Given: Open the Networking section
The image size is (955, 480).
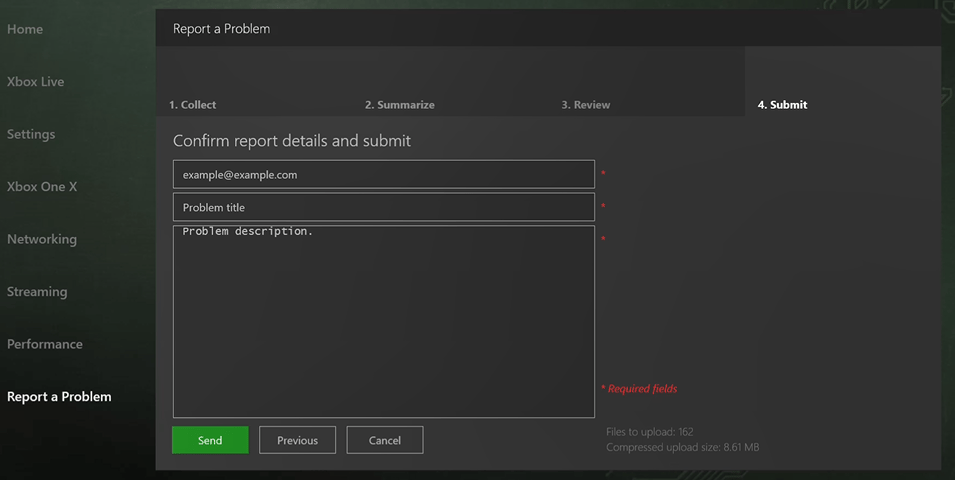Looking at the screenshot, I should click(42, 239).
